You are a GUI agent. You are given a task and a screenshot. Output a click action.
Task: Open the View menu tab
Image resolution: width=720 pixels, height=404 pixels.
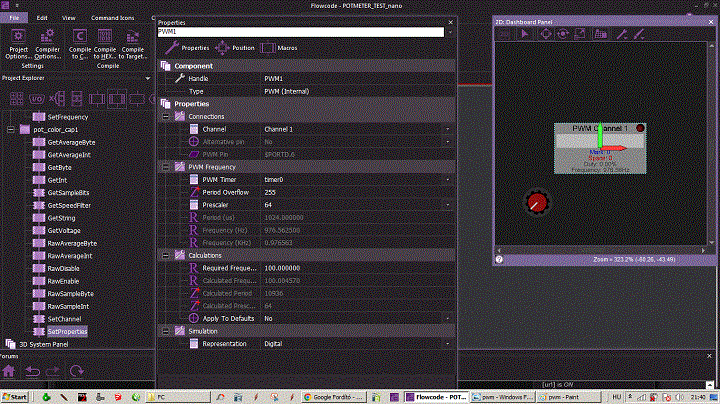coord(68,18)
